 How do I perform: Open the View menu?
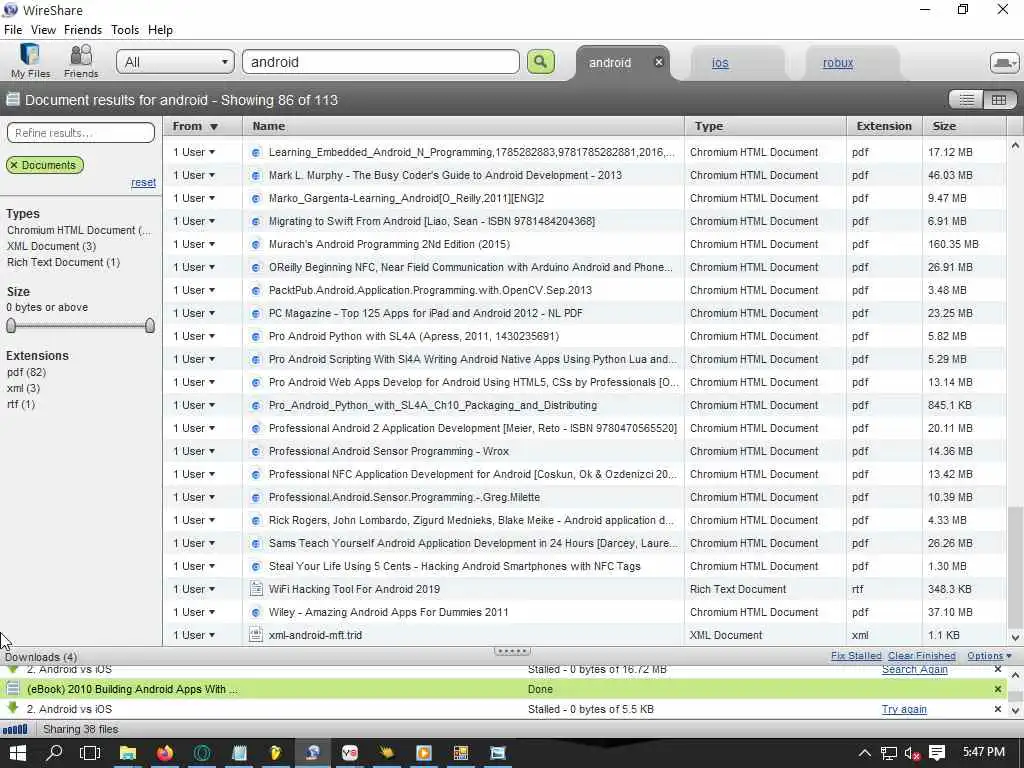pos(43,29)
